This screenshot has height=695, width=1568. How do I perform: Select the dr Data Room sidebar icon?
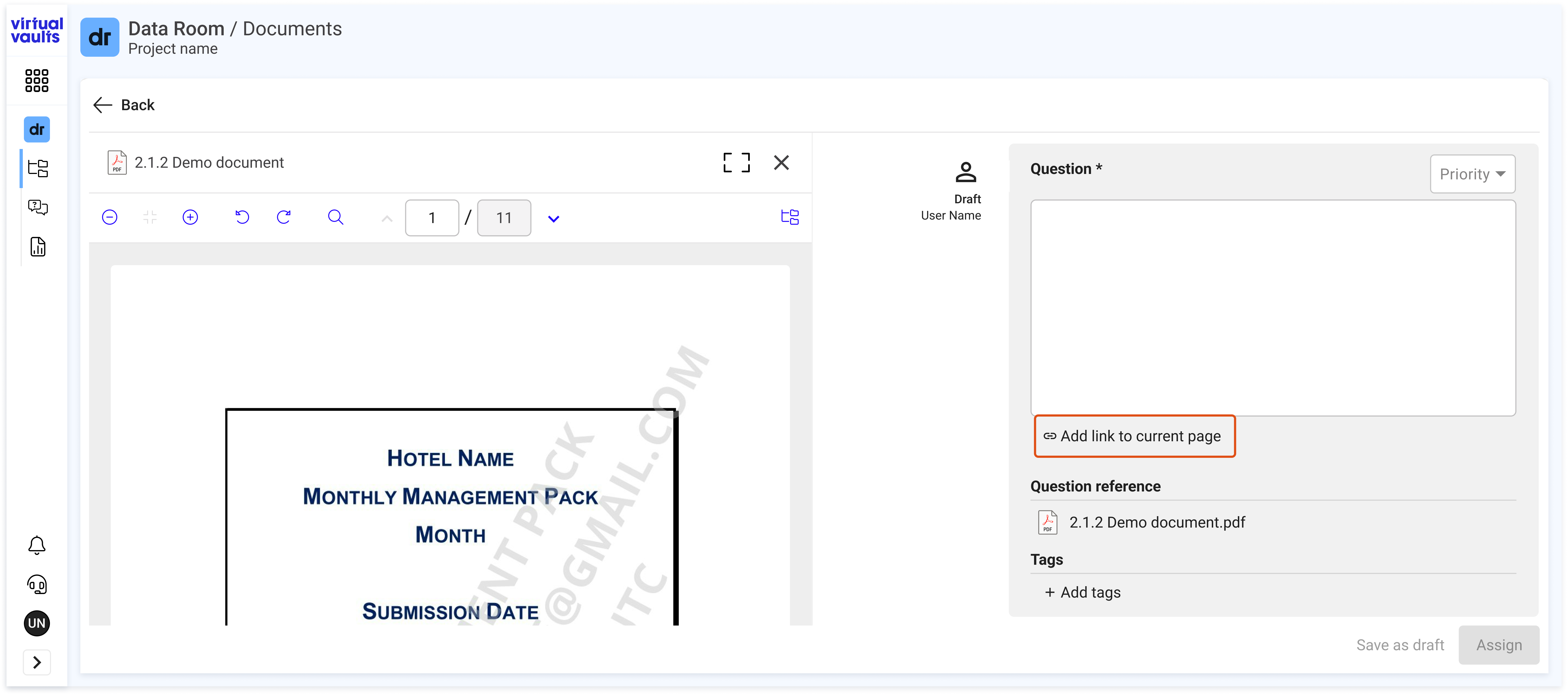37,130
